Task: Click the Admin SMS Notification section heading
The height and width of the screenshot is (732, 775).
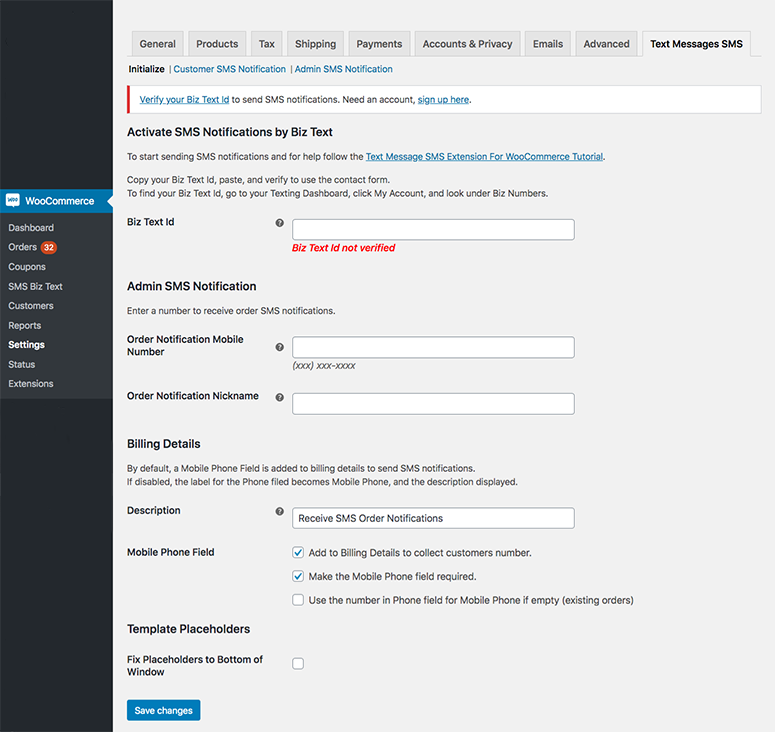Action: 192,286
